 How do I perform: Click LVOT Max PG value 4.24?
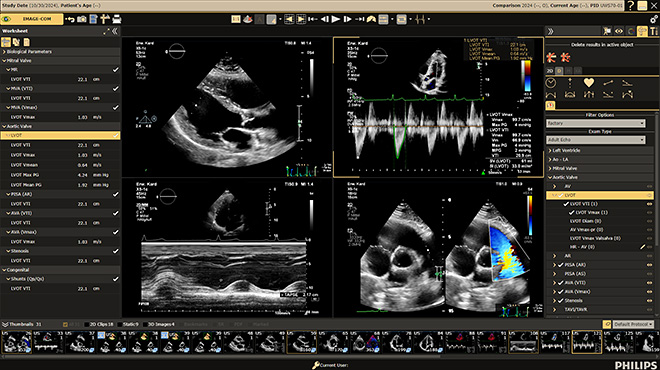82,175
